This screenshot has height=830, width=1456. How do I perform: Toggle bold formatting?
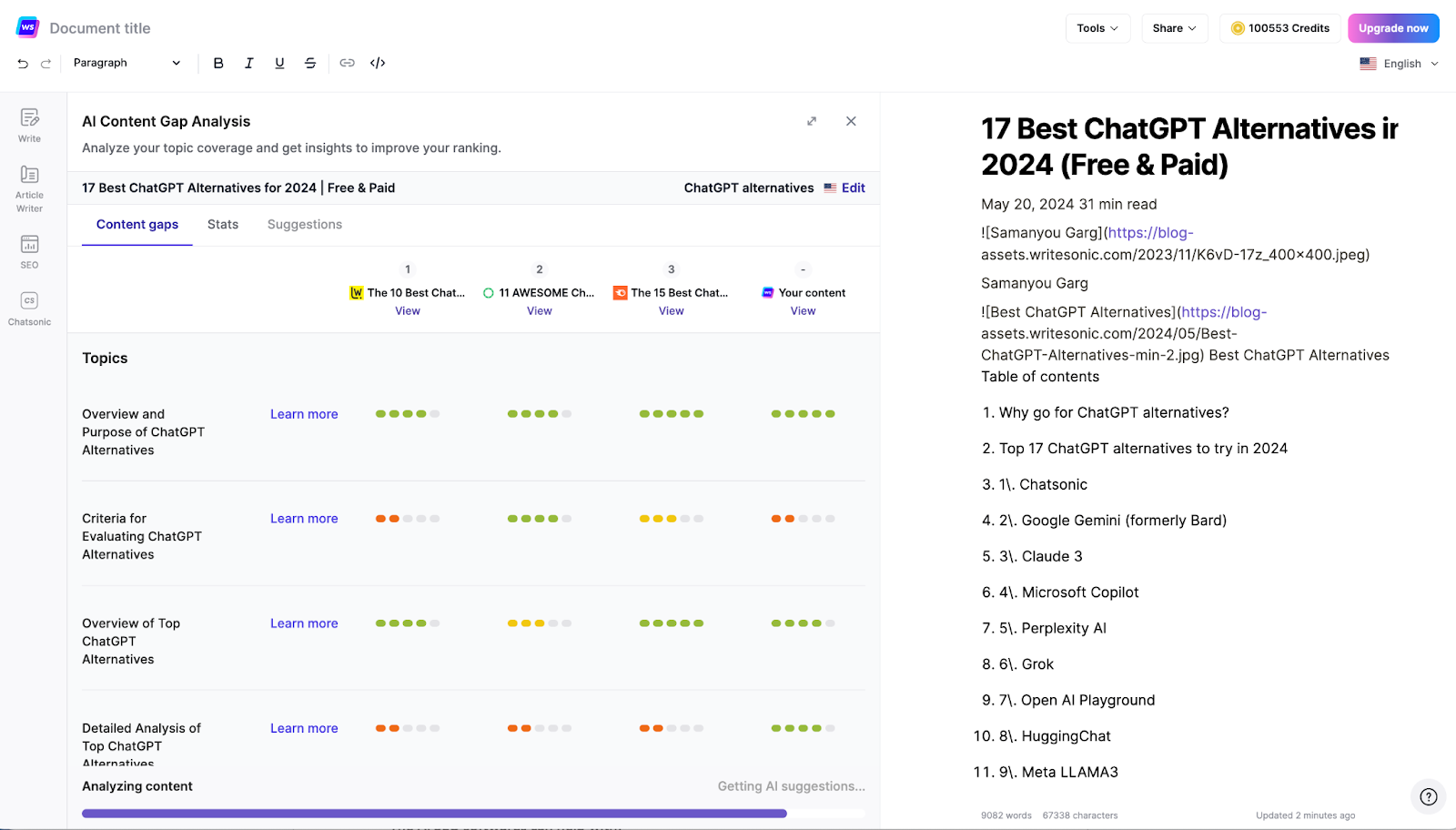pyautogui.click(x=218, y=63)
